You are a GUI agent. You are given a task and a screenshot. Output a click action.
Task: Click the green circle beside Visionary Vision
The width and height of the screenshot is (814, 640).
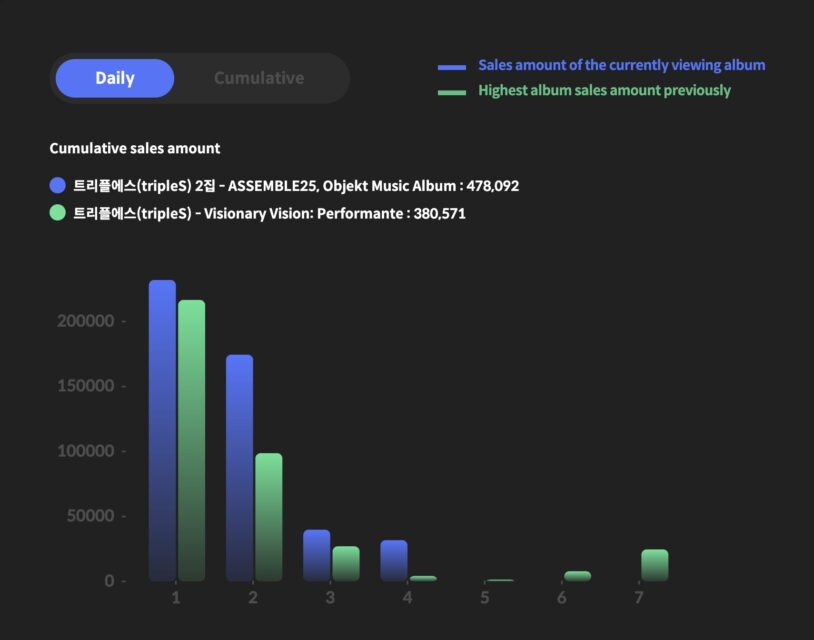click(58, 213)
